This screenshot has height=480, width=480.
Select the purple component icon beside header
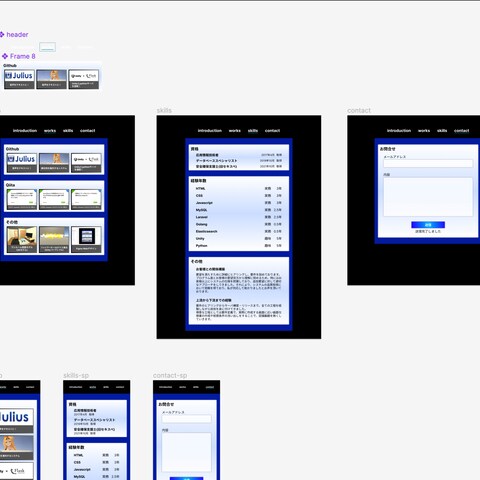point(2,34)
